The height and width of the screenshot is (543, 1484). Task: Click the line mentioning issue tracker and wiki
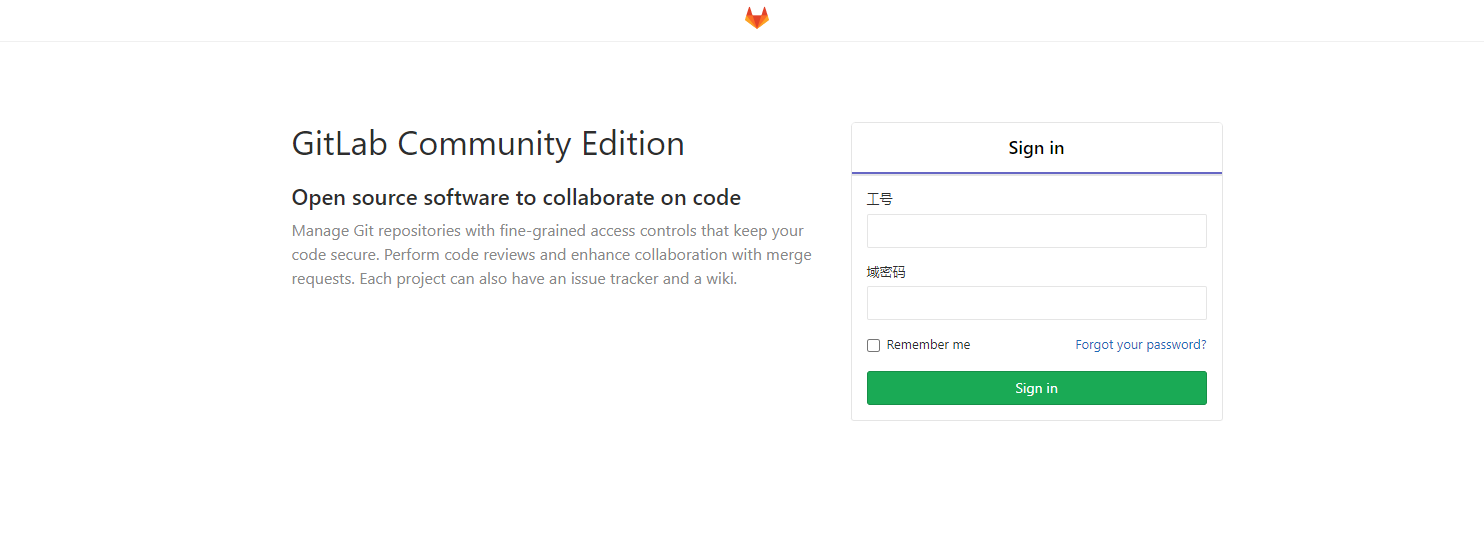click(x=514, y=279)
